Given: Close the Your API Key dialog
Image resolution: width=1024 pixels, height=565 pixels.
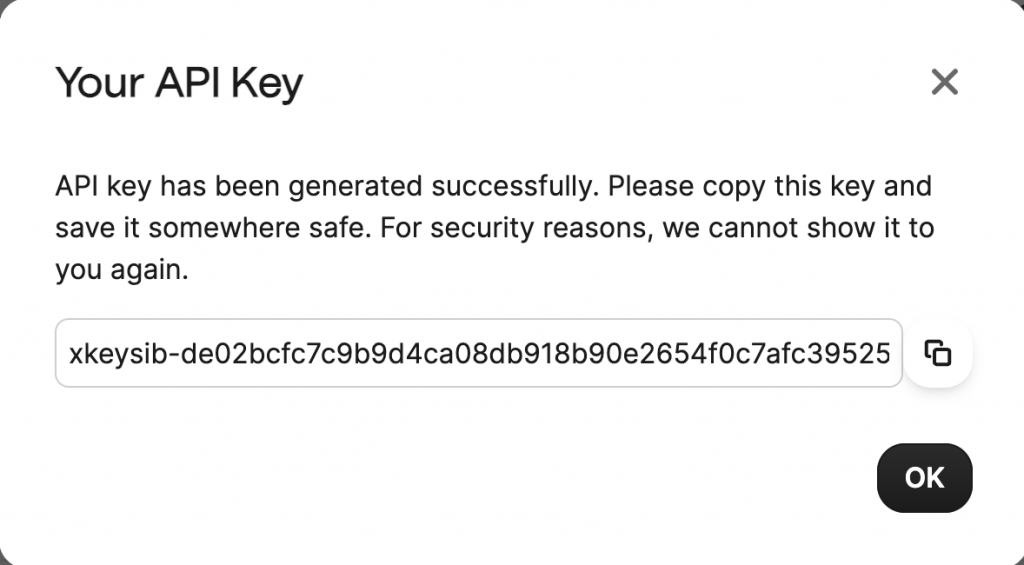Looking at the screenshot, I should click(944, 82).
